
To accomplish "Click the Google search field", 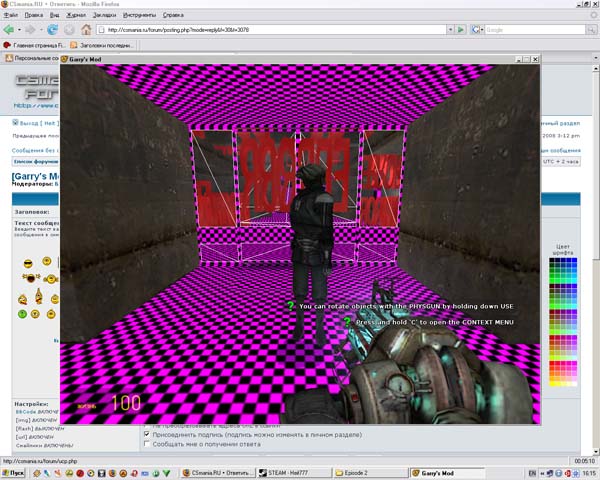I will [x=535, y=29].
